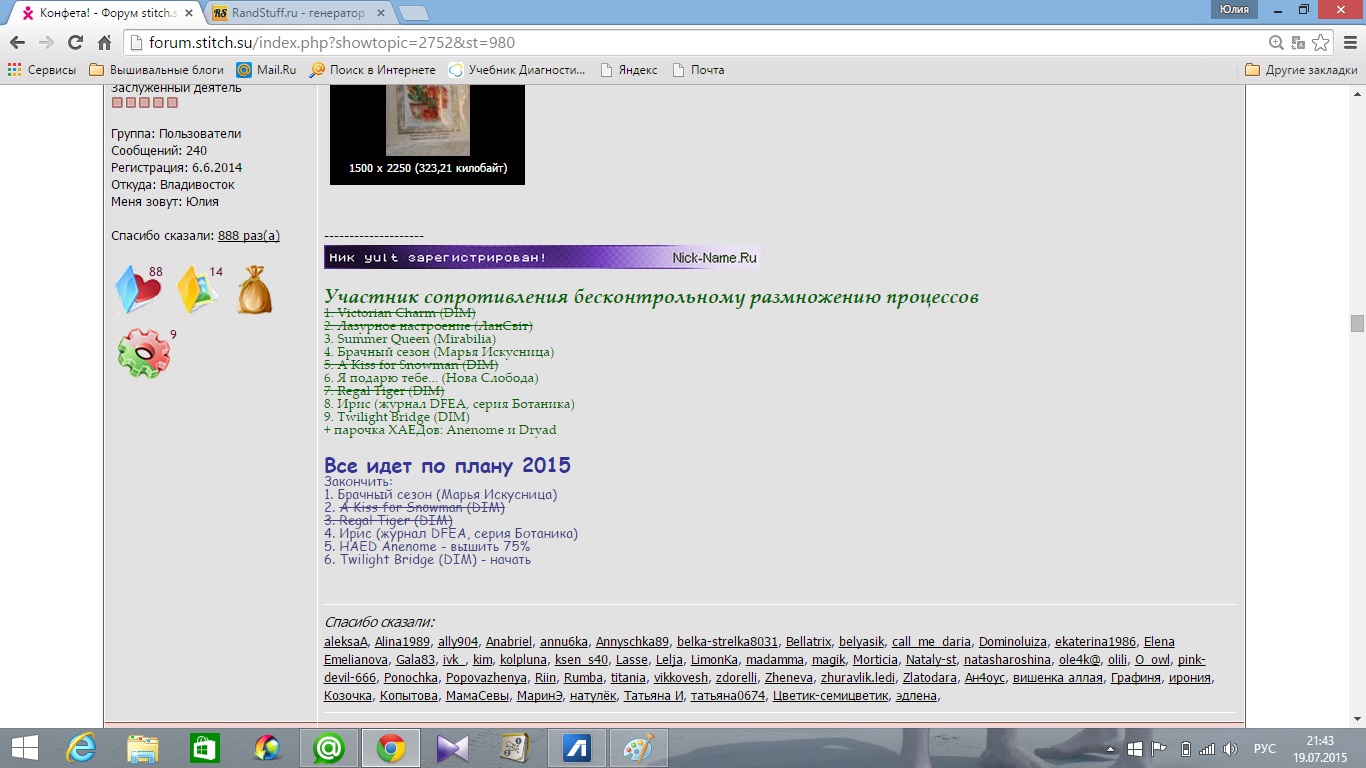1366x768 pixels.
Task: Click the money bag icon
Action: (254, 291)
